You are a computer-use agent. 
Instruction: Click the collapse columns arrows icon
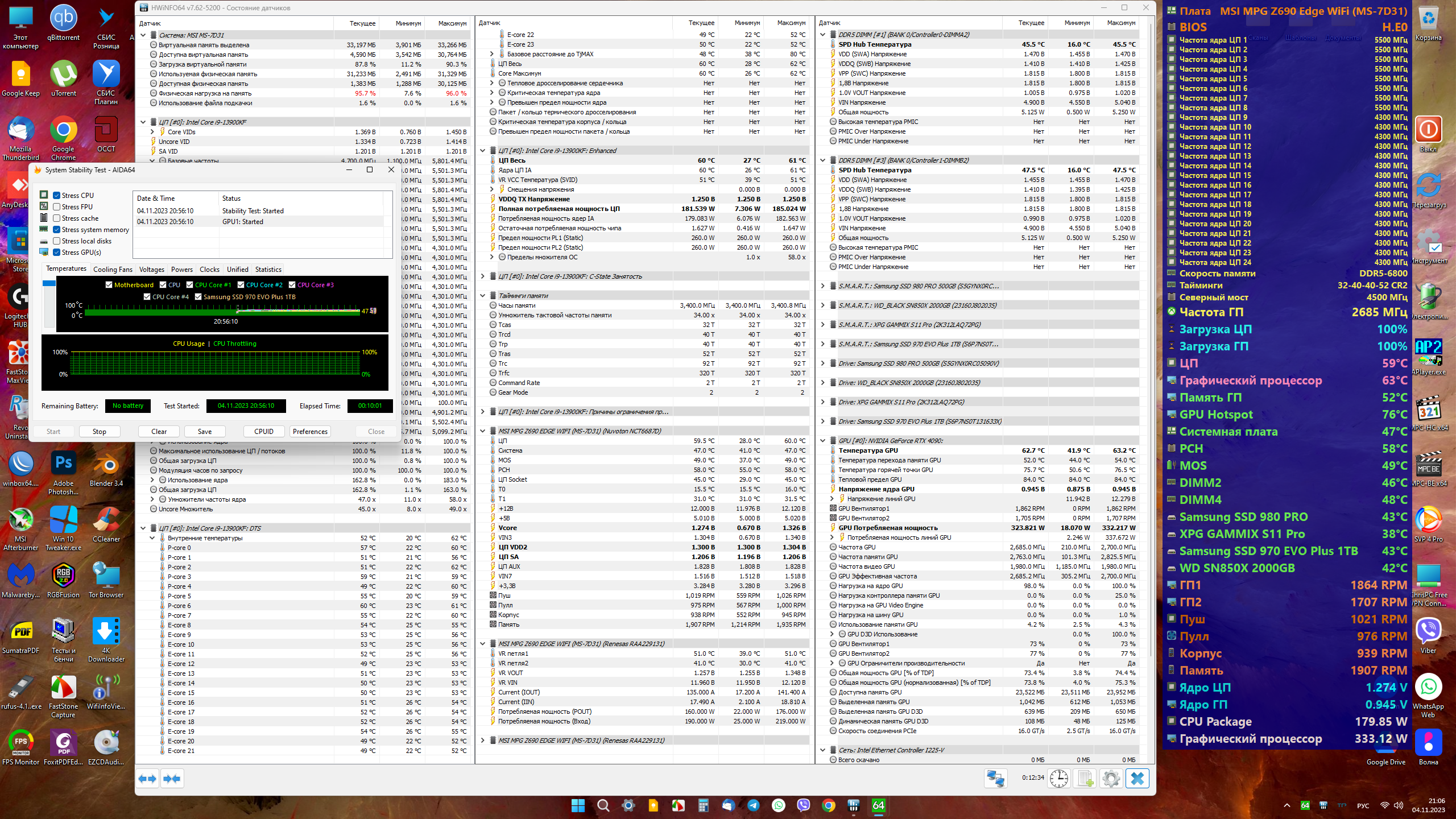pyautogui.click(x=172, y=779)
